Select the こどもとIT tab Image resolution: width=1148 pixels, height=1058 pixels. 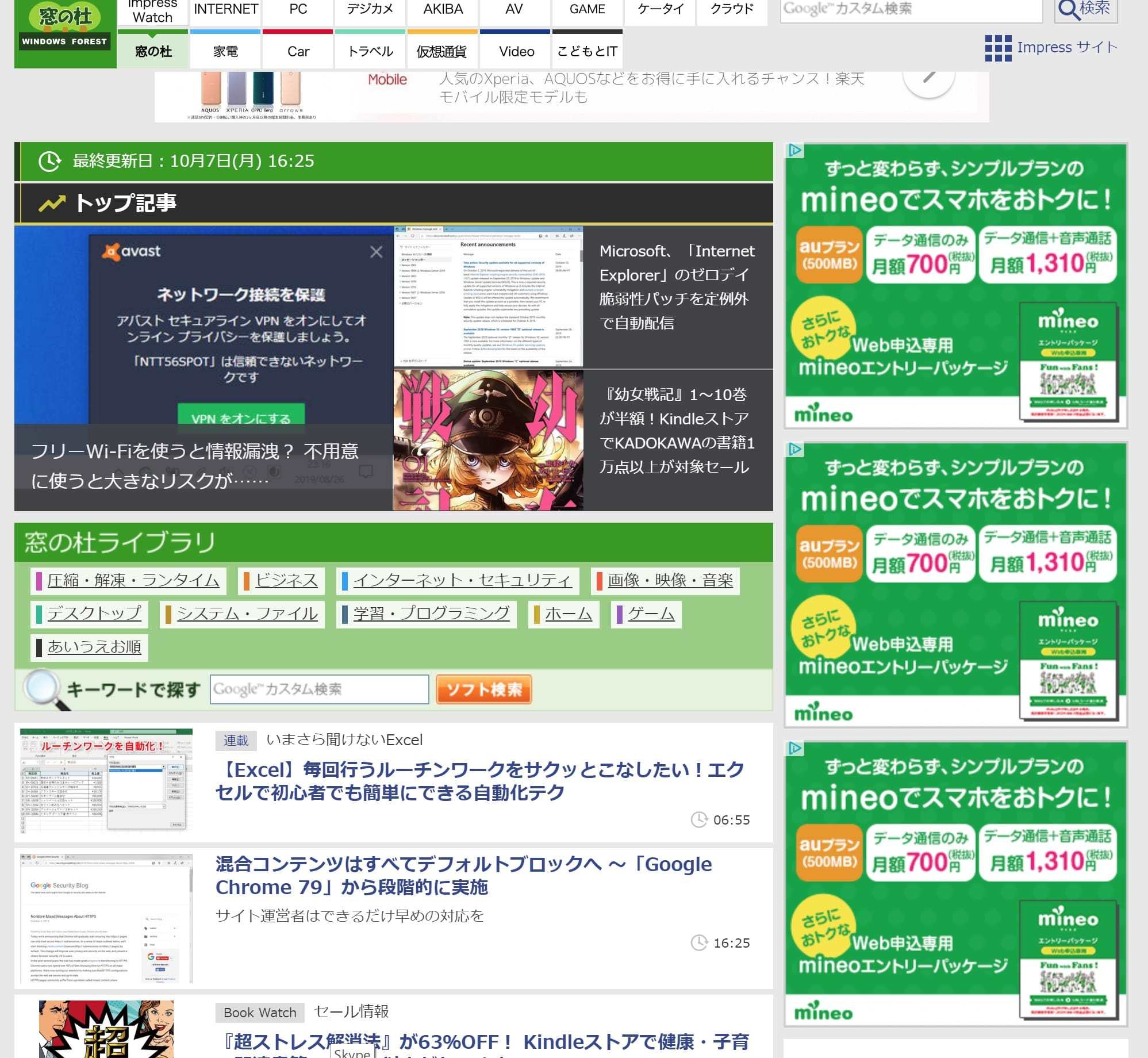(x=587, y=52)
